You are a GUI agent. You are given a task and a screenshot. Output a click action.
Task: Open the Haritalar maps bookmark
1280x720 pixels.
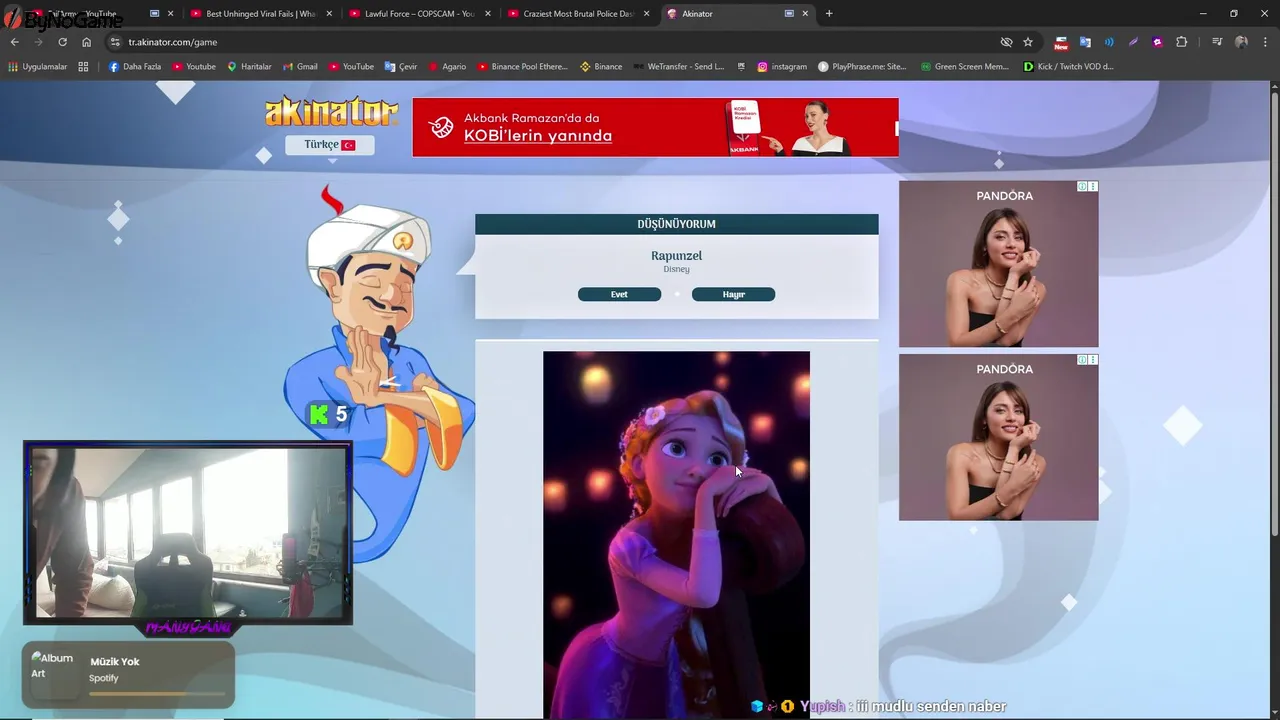249,67
